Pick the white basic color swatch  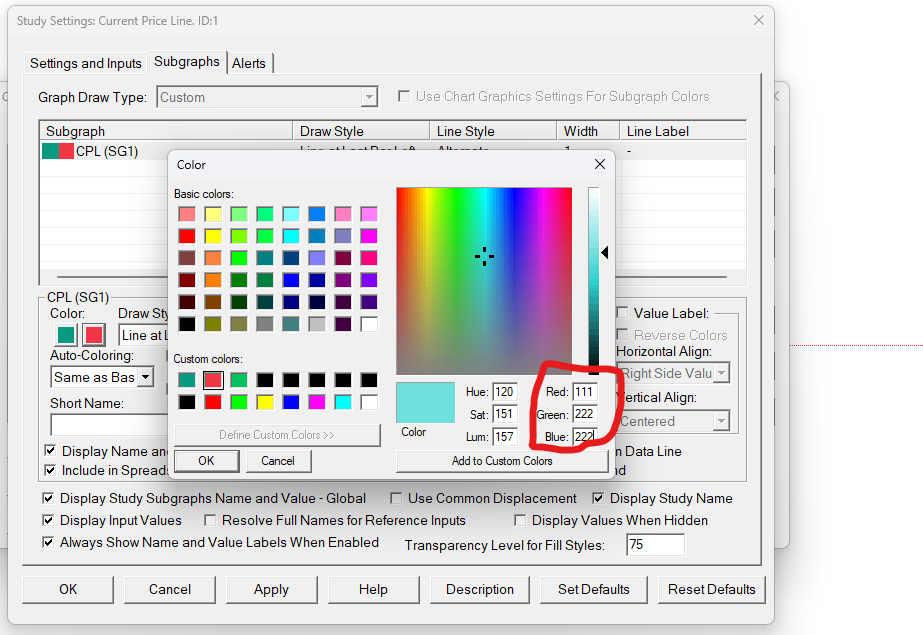pos(369,324)
